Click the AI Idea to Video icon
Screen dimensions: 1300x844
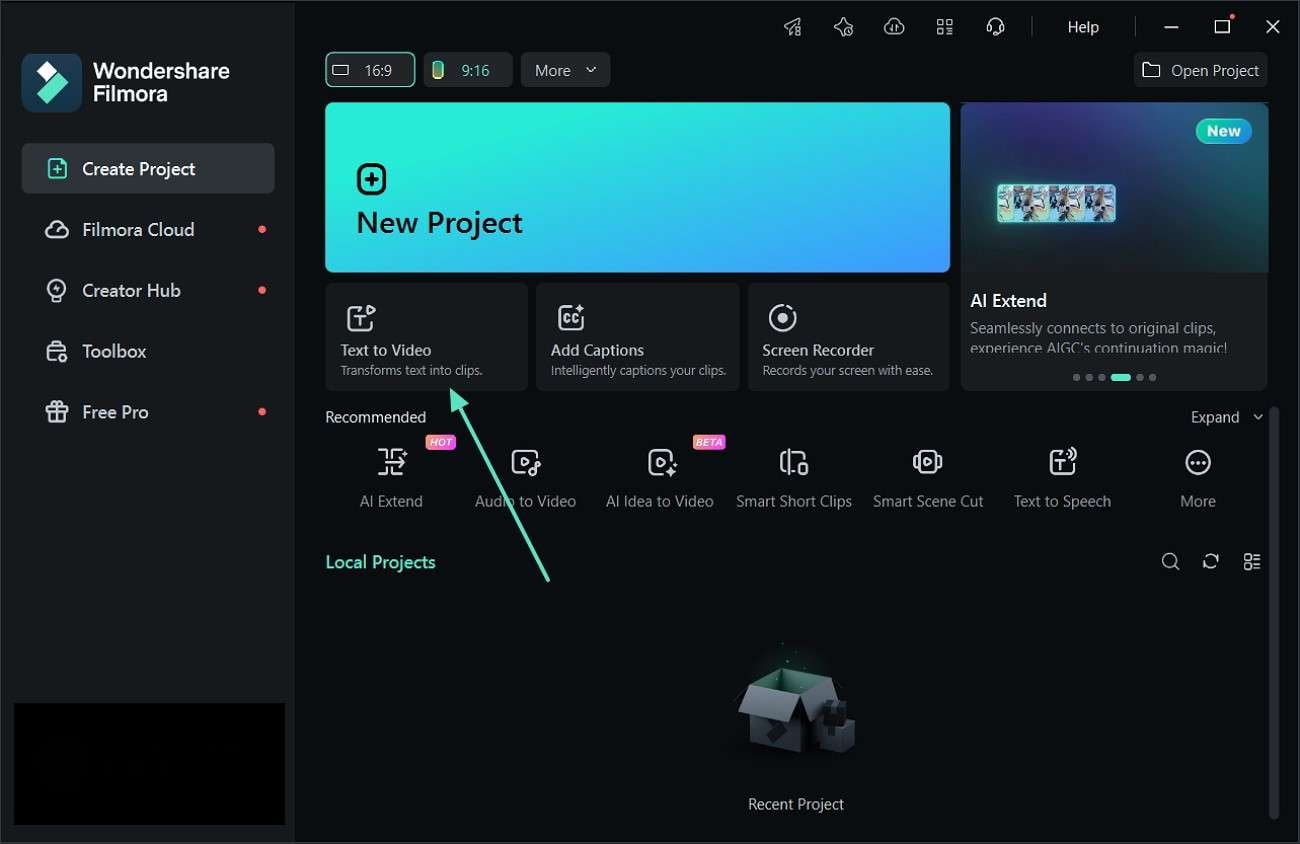click(661, 462)
